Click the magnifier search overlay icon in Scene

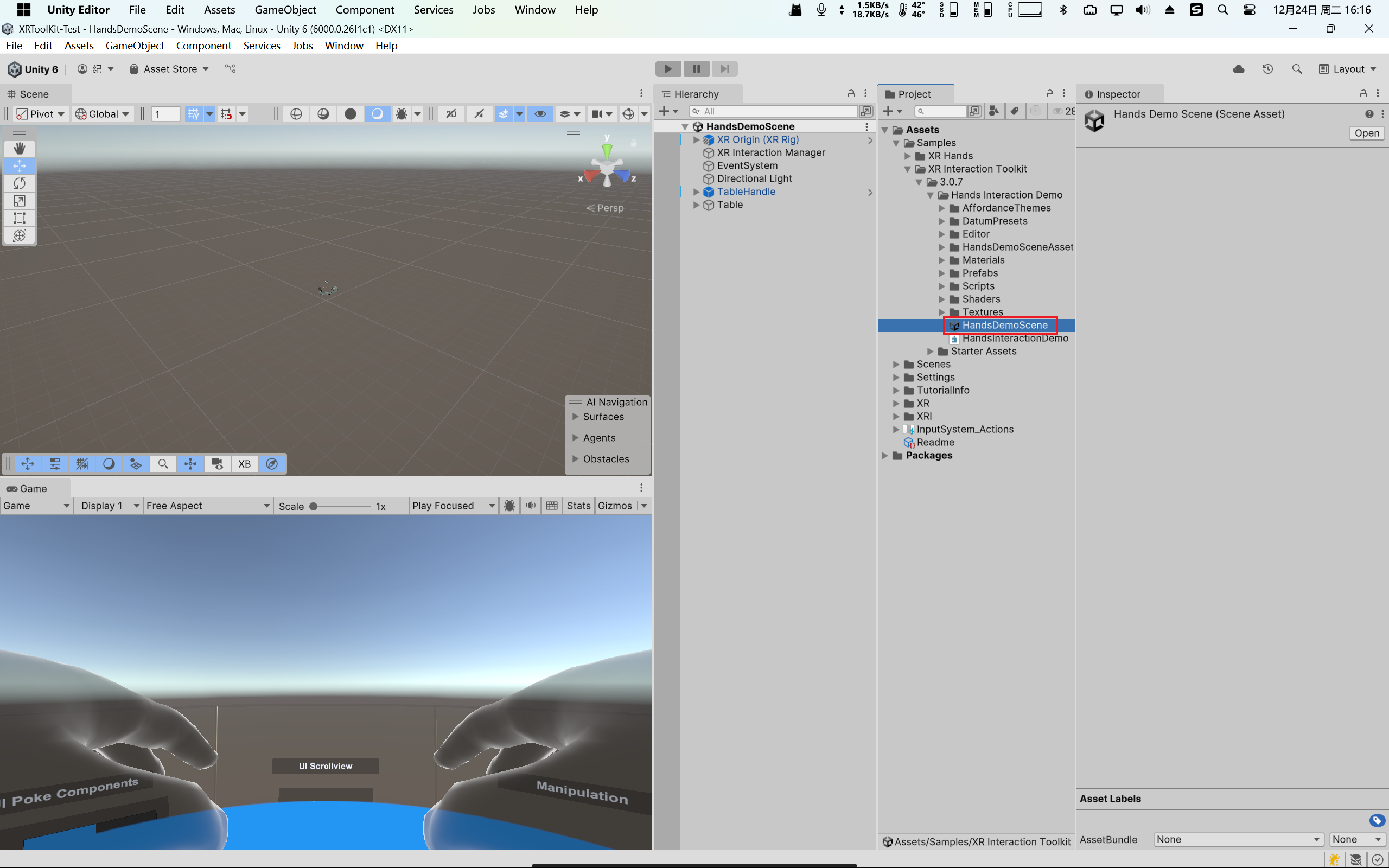click(x=163, y=464)
